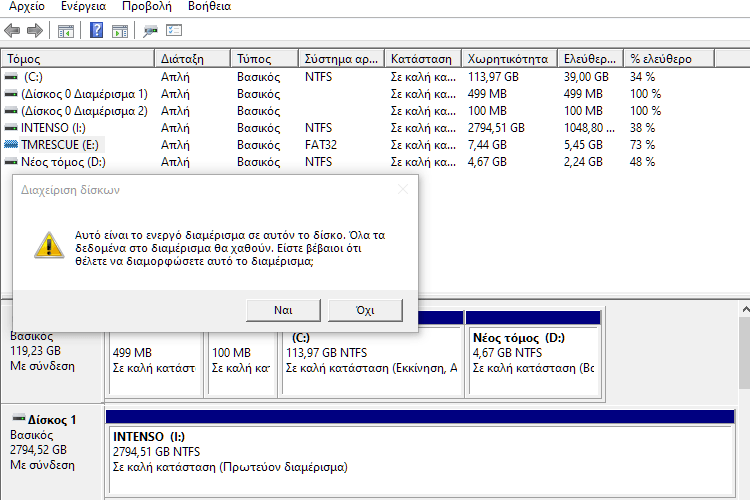Image resolution: width=750 pixels, height=500 pixels.
Task: Sort by the Τόμος column header
Action: 77,59
